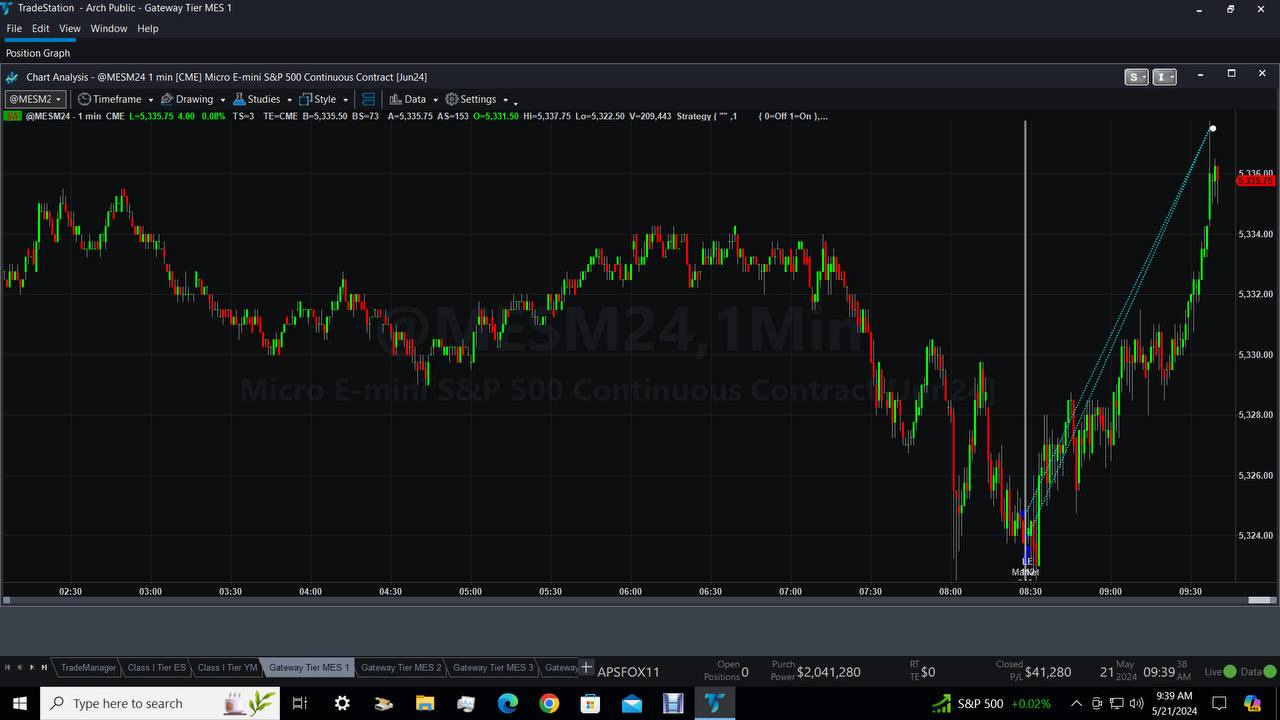Click the red 5,335.75 current price marker
This screenshot has height=720, width=1280.
pos(1256,181)
